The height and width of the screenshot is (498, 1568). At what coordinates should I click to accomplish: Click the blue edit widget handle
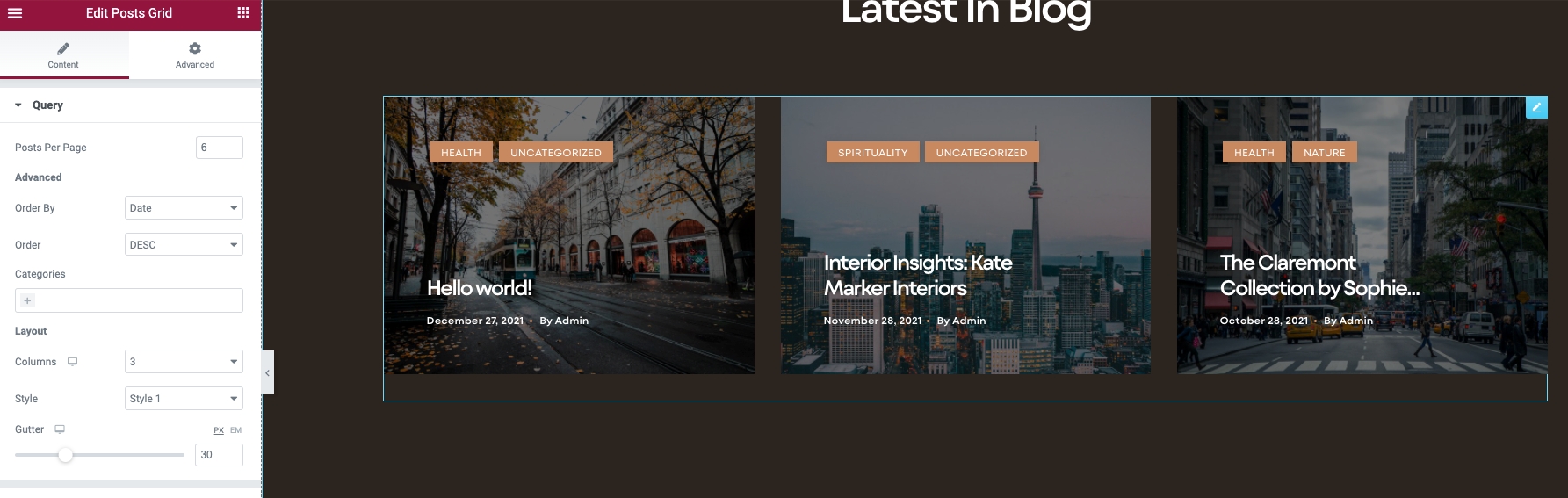[1535, 107]
